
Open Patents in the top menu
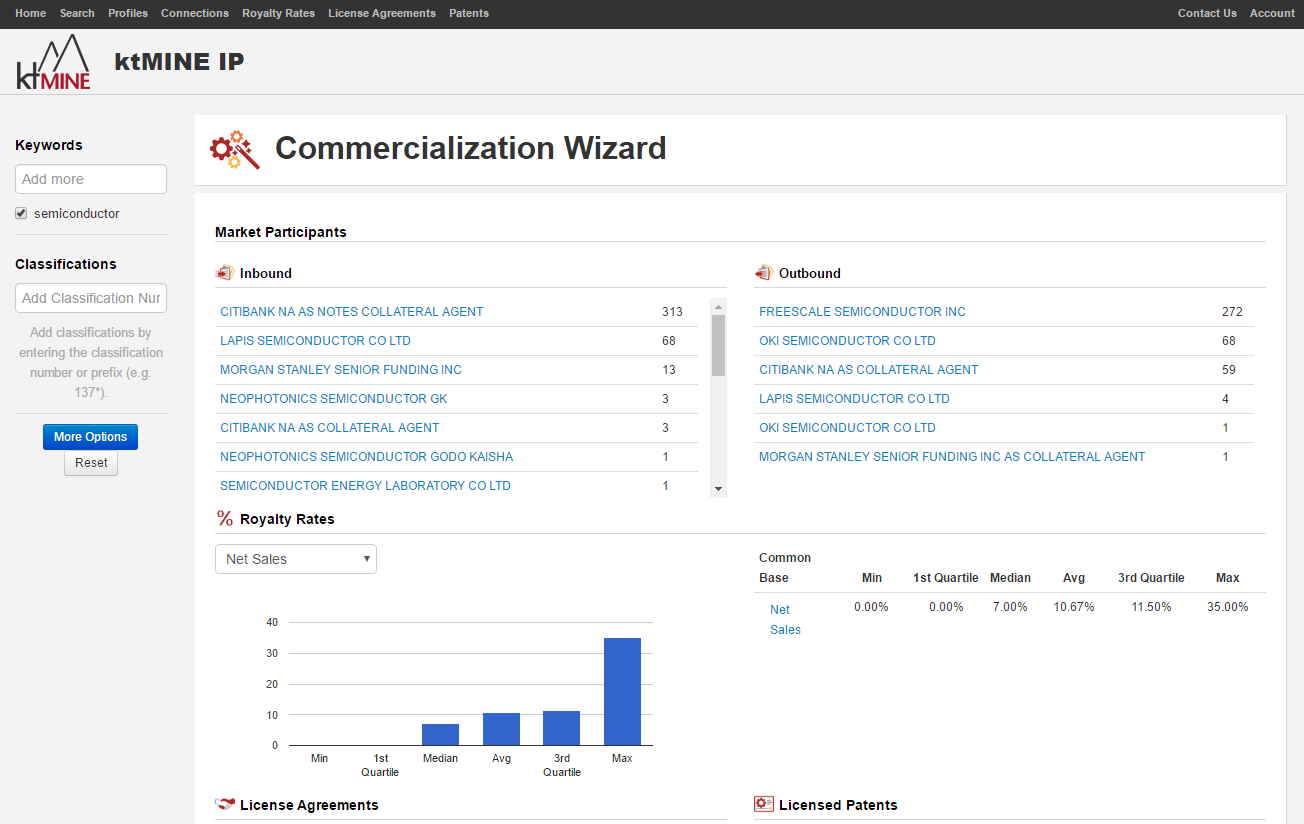pyautogui.click(x=469, y=13)
